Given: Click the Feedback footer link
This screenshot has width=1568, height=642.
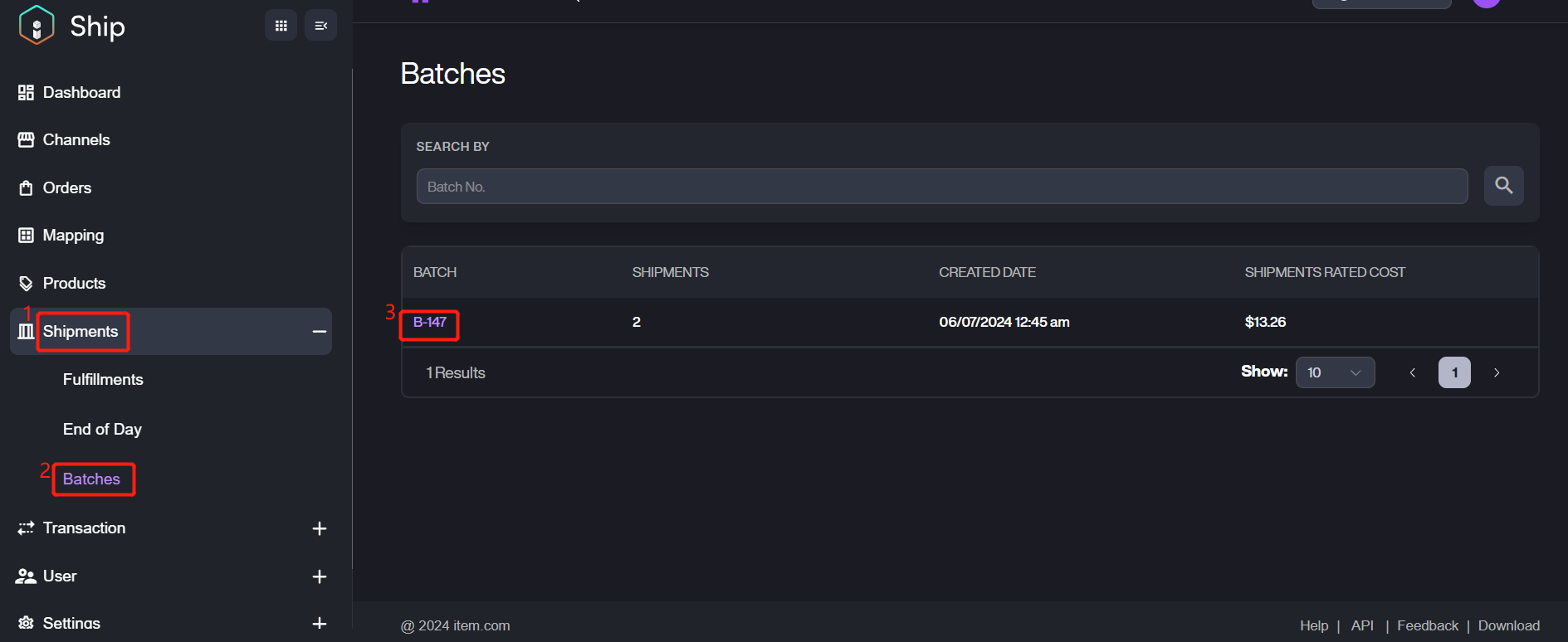Looking at the screenshot, I should coord(1427,626).
